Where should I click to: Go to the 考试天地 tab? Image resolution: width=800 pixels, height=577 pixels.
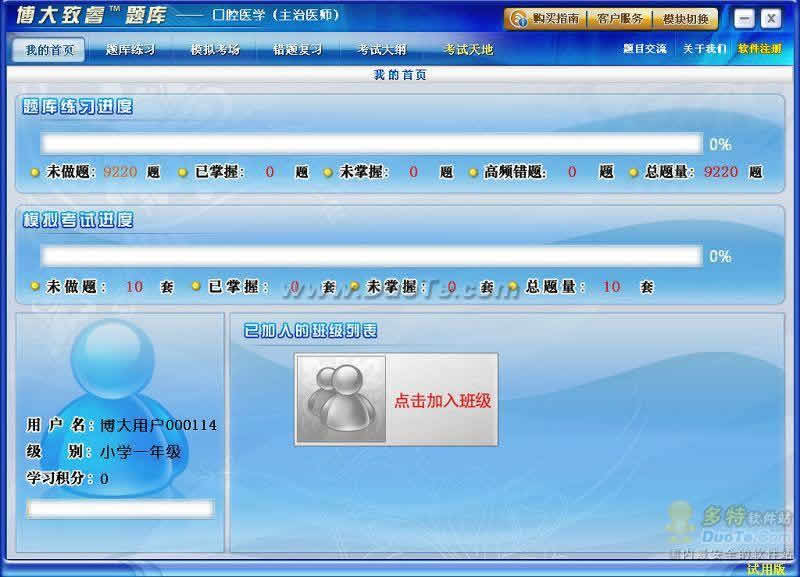468,49
